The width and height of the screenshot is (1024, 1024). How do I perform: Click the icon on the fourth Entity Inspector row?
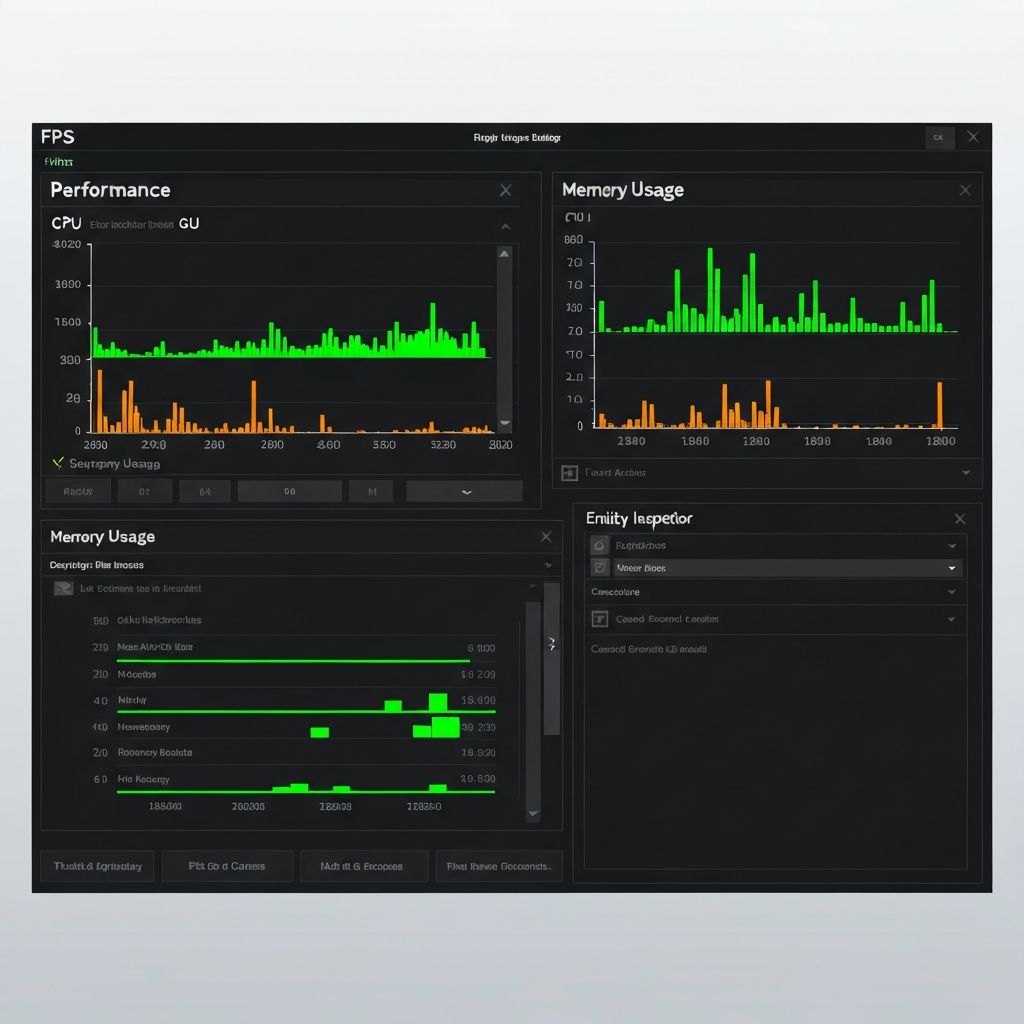tap(599, 619)
